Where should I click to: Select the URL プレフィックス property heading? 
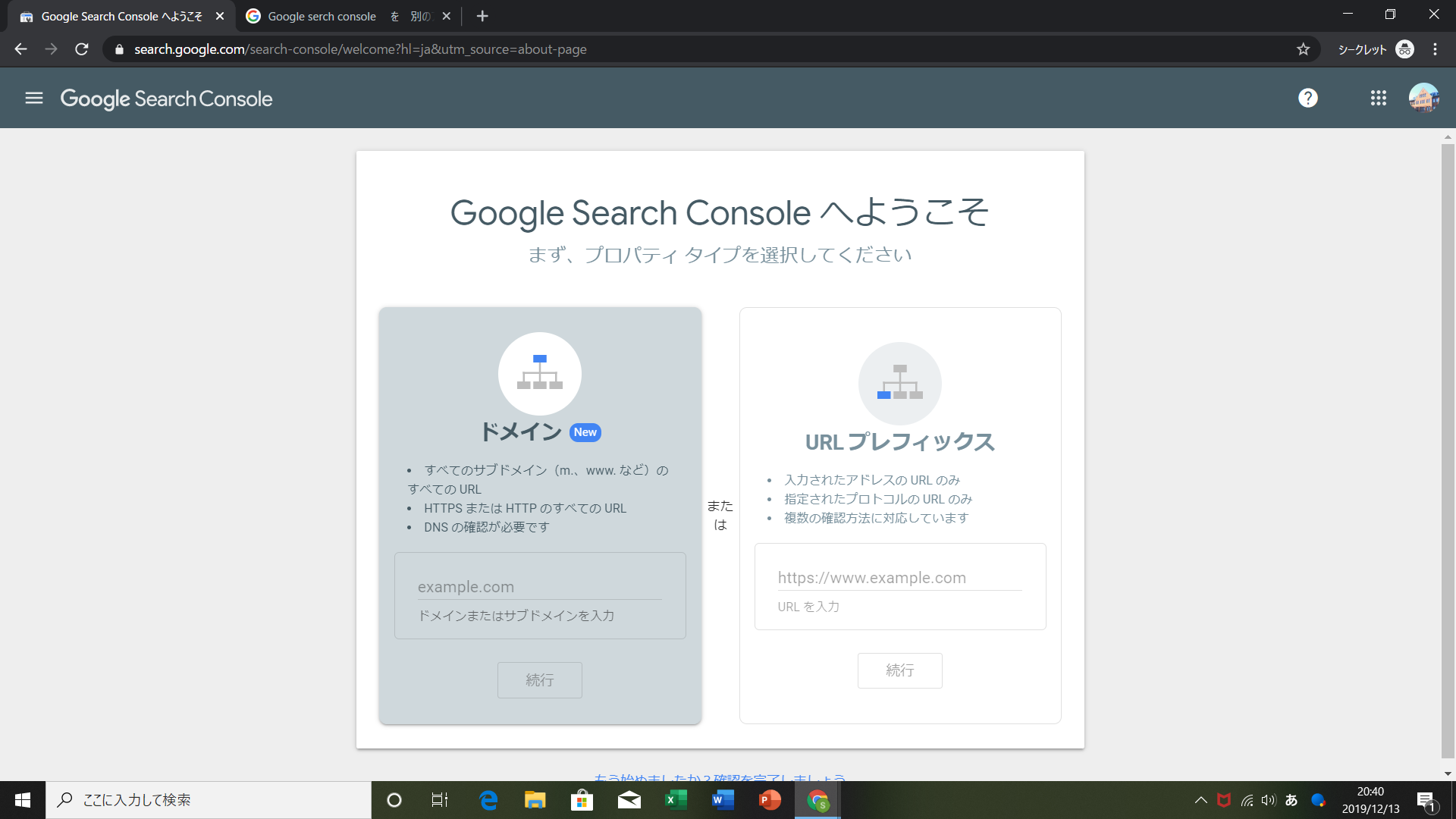click(x=900, y=442)
